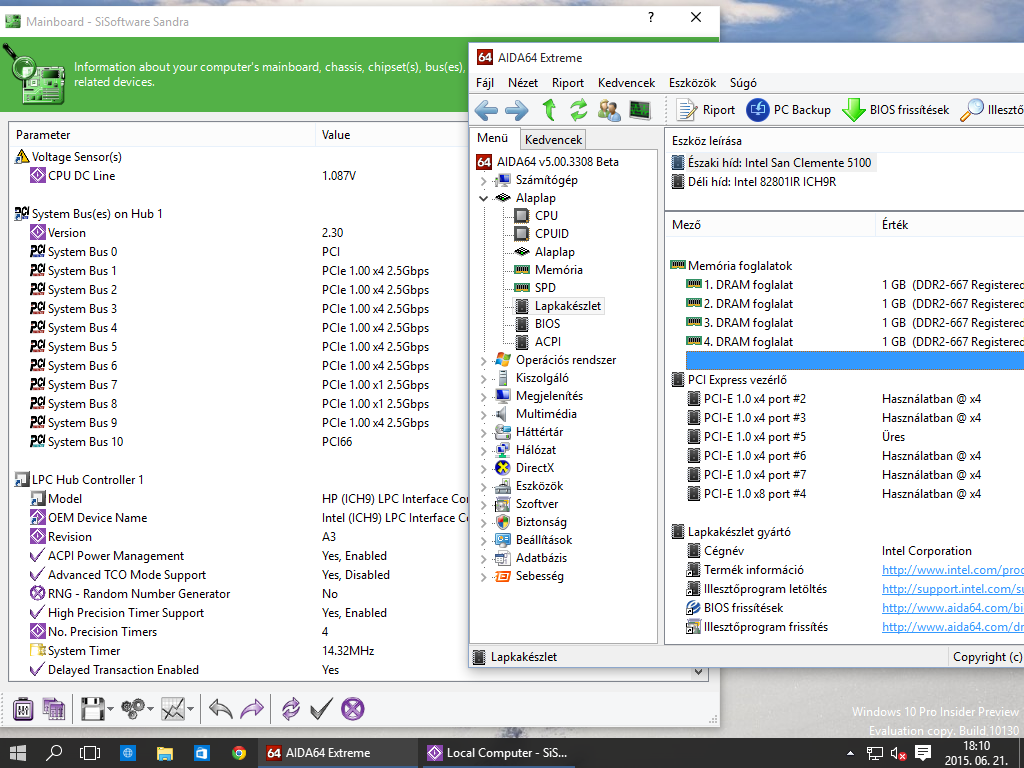The image size is (1024, 768).
Task: Click the AIDA64 forward arrow button
Action: click(x=517, y=110)
